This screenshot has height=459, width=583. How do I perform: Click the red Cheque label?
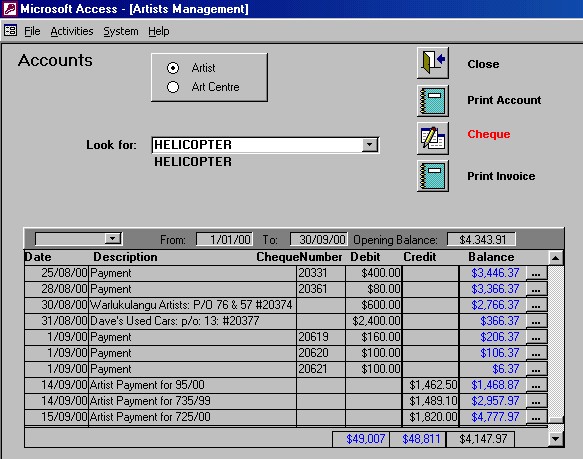point(489,134)
